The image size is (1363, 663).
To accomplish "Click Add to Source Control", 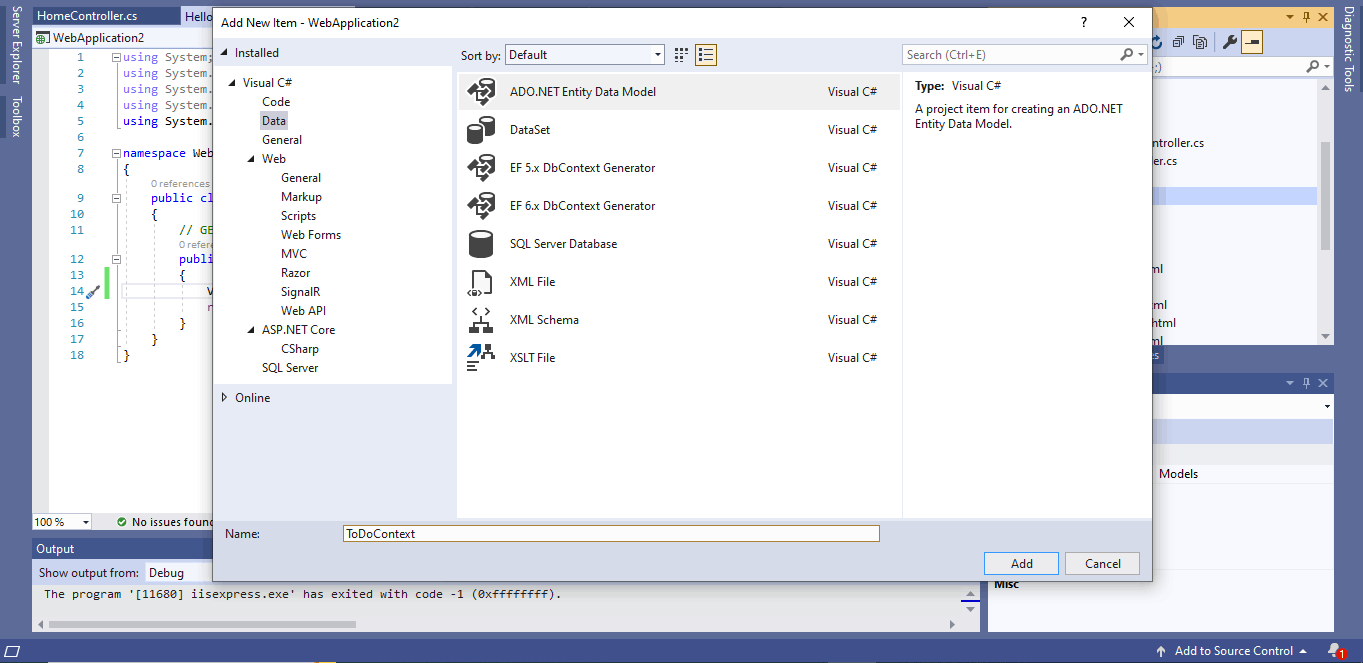I will click(1234, 651).
